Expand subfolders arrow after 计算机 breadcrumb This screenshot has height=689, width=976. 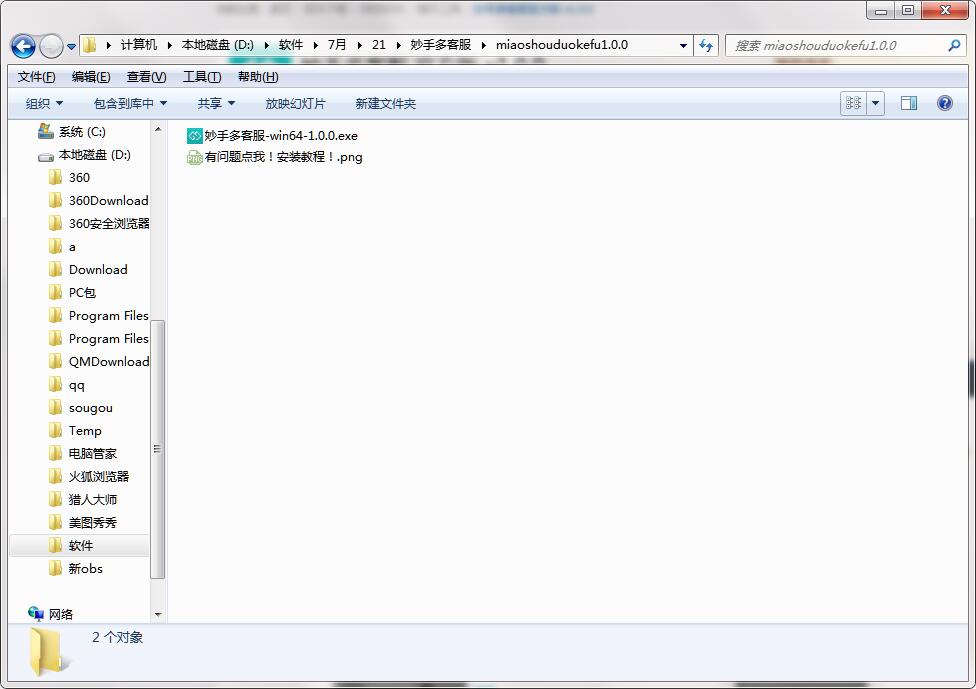coord(169,45)
